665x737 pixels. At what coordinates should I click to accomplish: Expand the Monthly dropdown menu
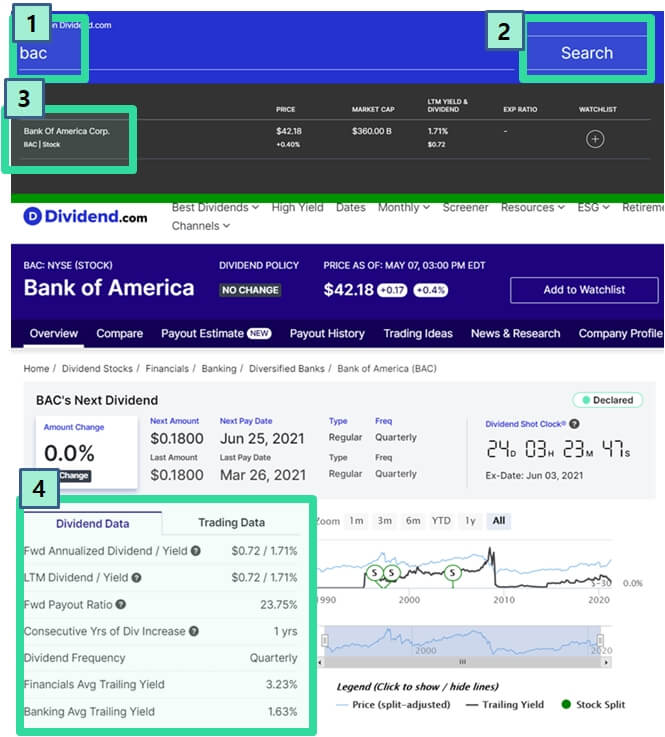(x=404, y=207)
